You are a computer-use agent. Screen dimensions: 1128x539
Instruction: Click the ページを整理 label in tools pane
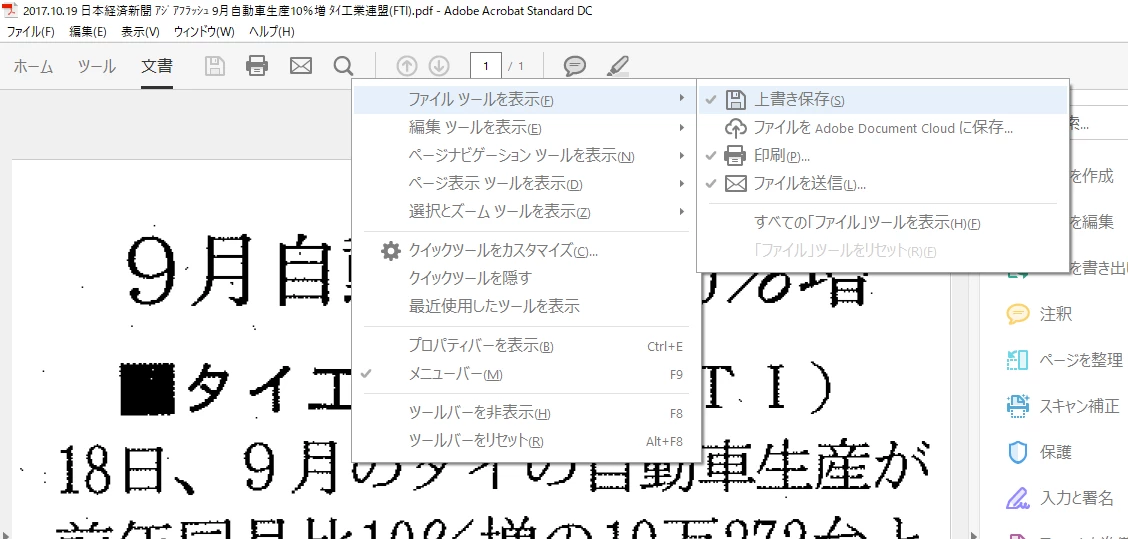tap(1081, 360)
